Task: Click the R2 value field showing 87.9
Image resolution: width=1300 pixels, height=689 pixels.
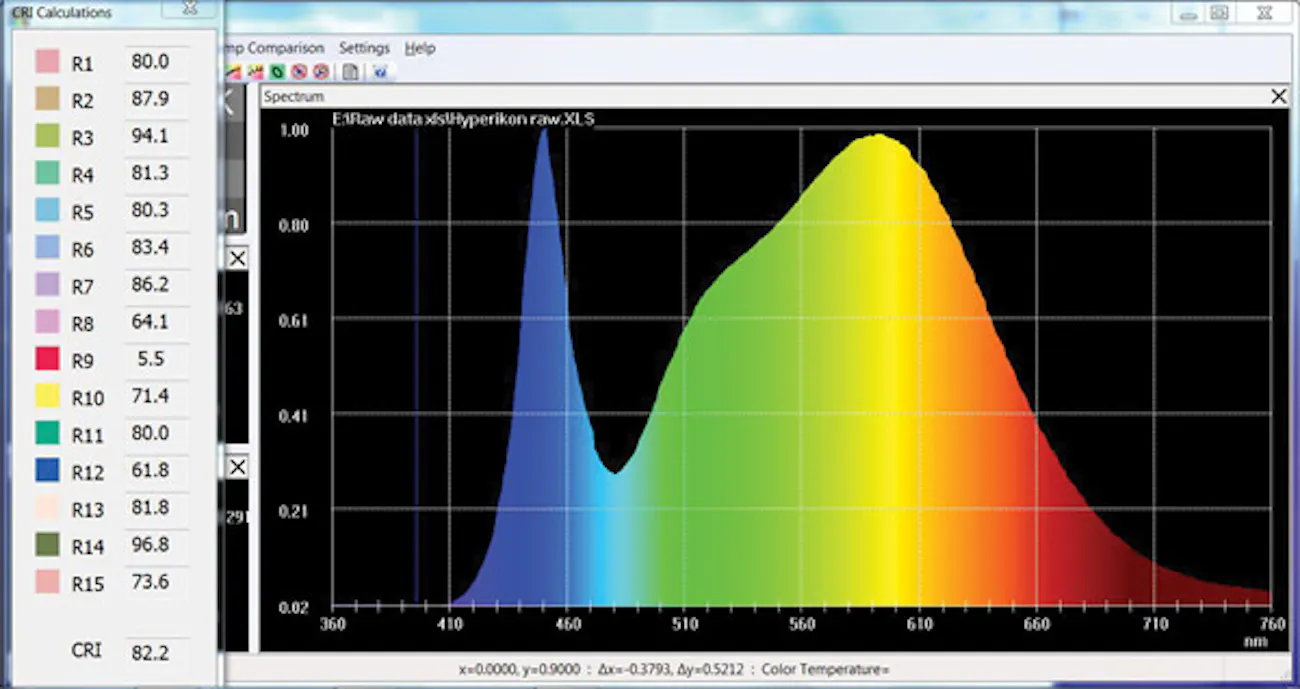Action: tap(156, 99)
